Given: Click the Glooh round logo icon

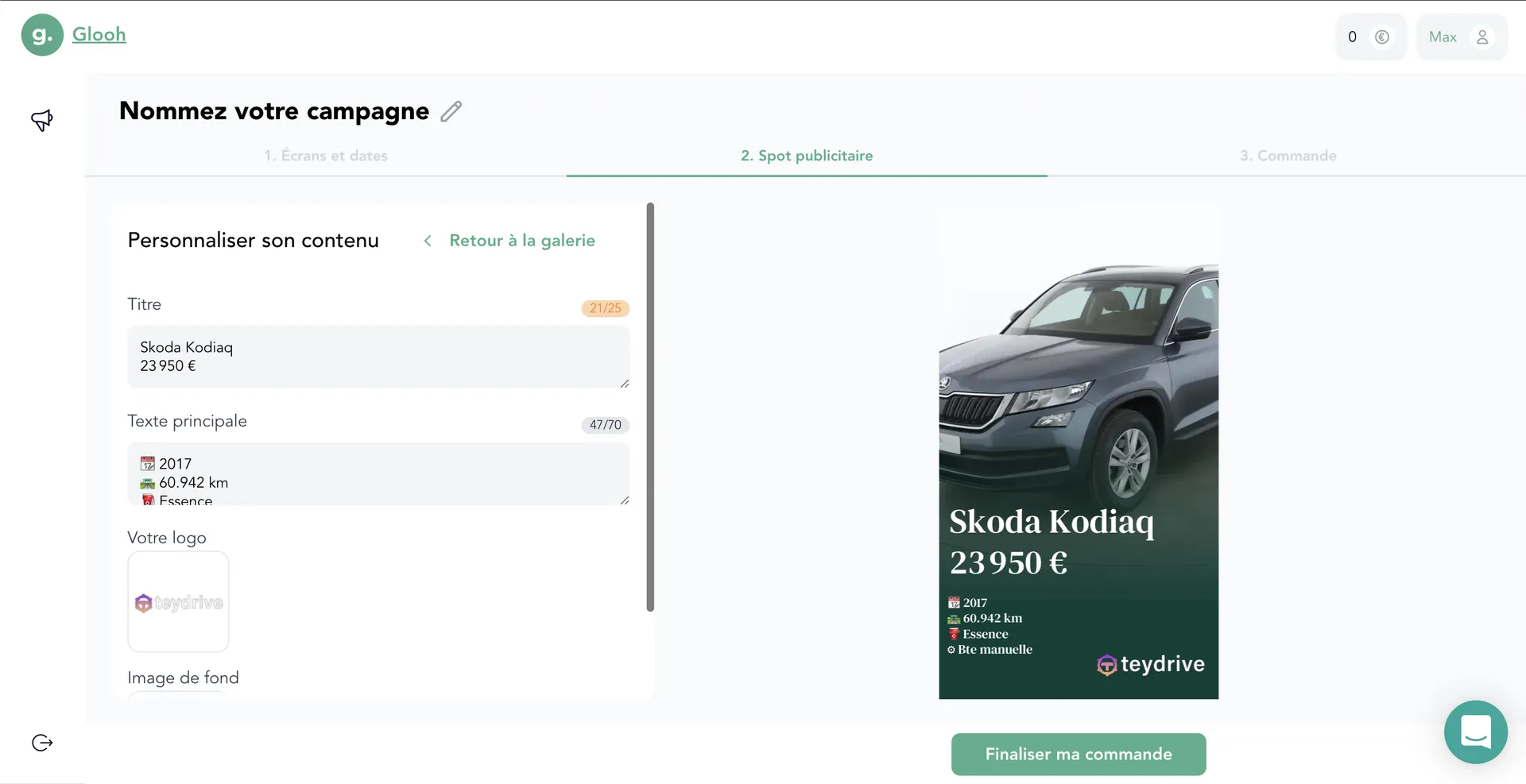Looking at the screenshot, I should click(42, 35).
